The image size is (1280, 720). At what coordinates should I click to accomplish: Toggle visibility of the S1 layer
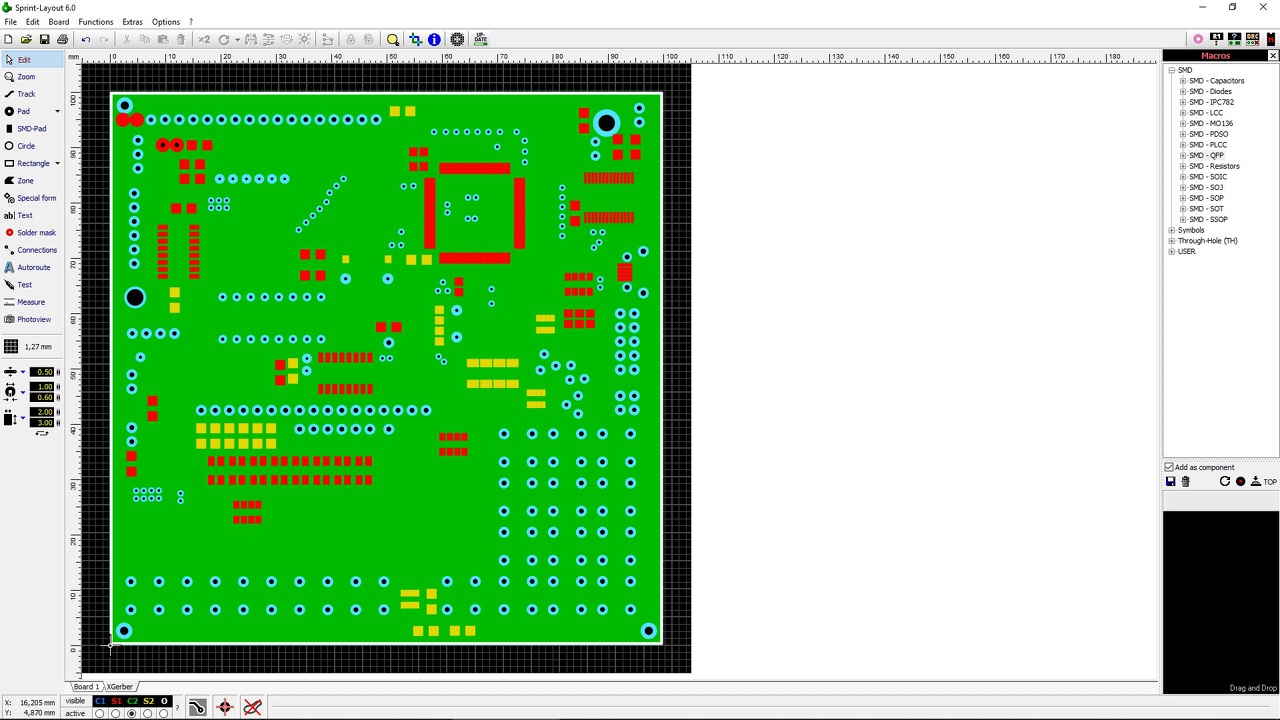(x=116, y=702)
